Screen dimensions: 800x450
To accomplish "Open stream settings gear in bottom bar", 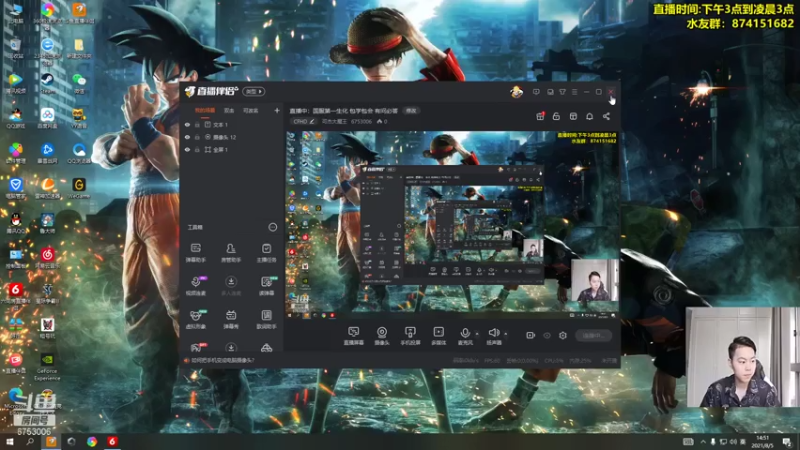I will coord(563,335).
